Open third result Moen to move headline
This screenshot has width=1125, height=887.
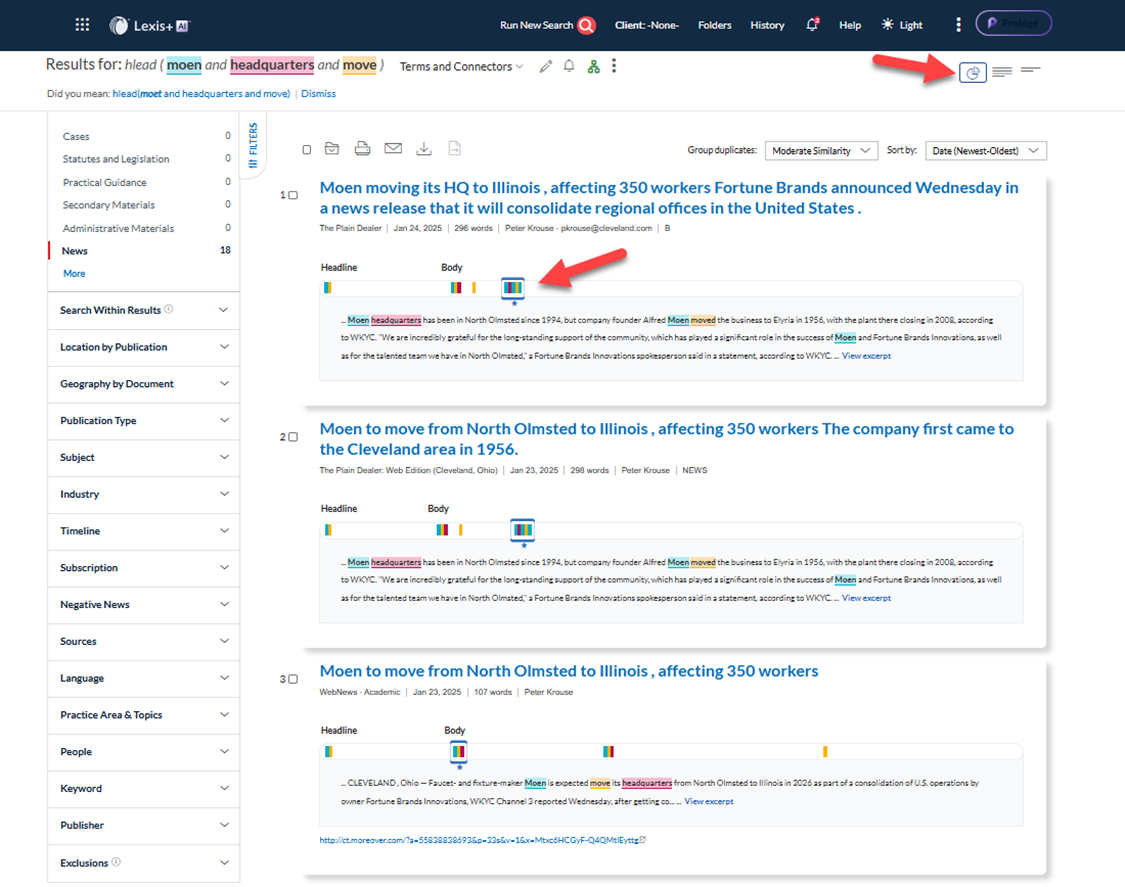pos(569,671)
